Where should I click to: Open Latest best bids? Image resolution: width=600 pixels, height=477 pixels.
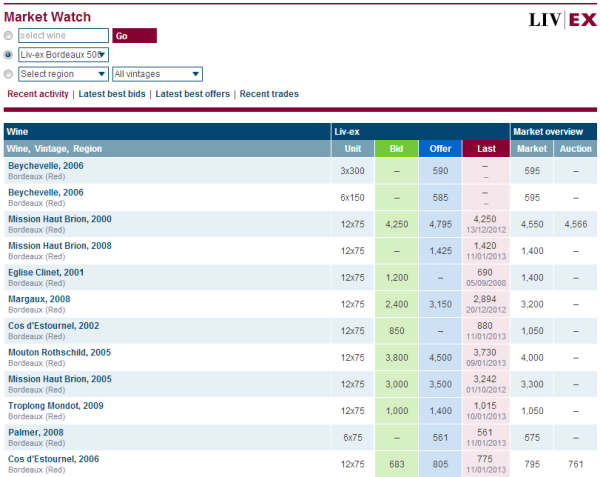(112, 94)
